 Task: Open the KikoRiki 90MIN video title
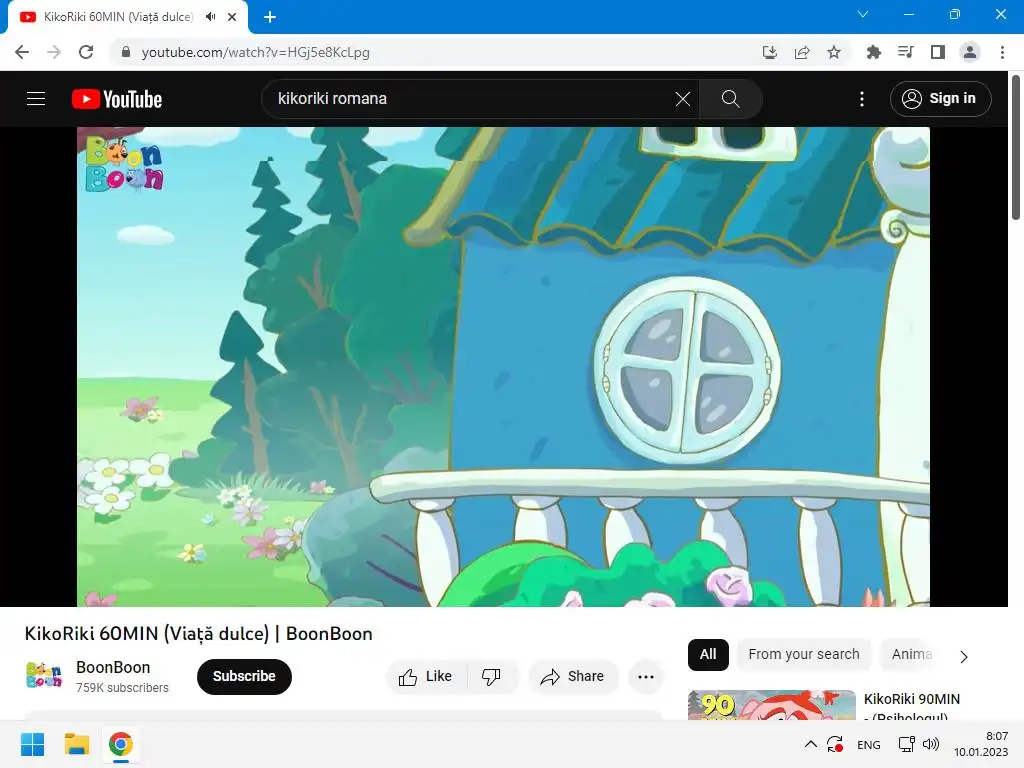pos(912,707)
